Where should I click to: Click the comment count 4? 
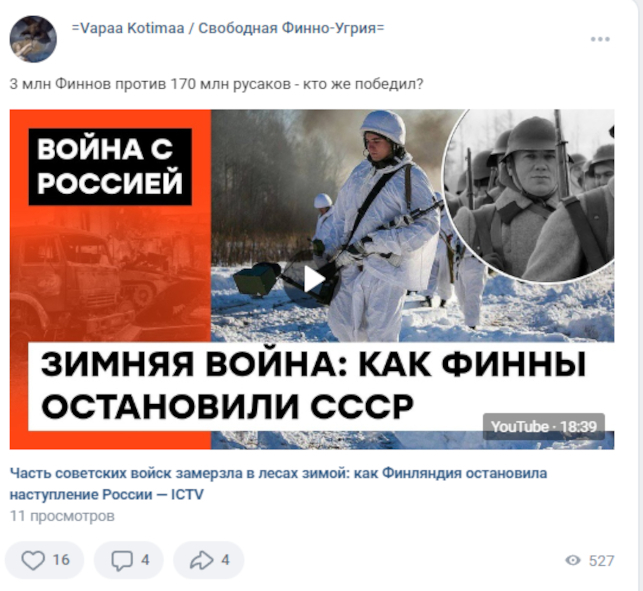coord(145,560)
